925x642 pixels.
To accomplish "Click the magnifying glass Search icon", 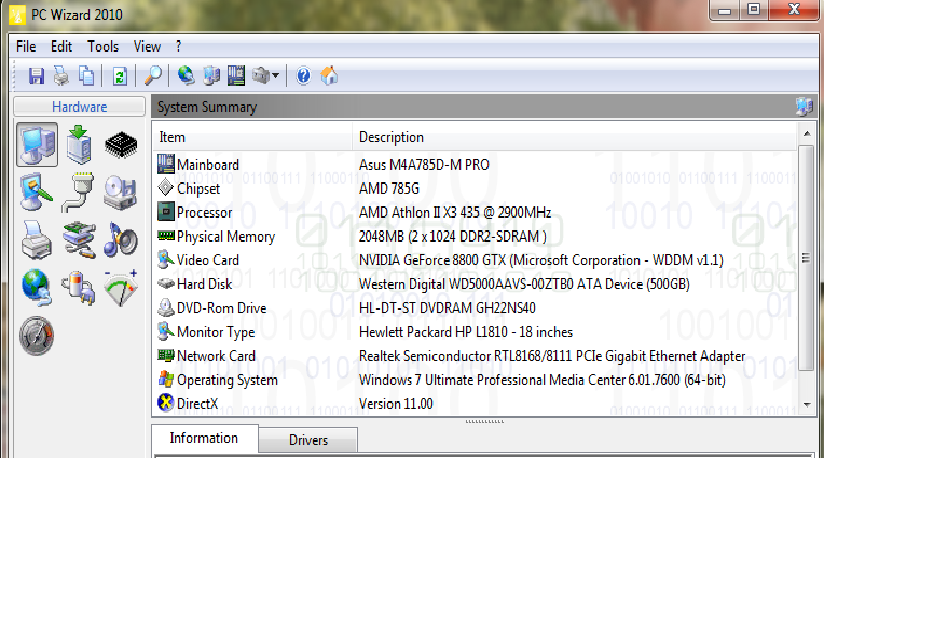I will pos(153,76).
